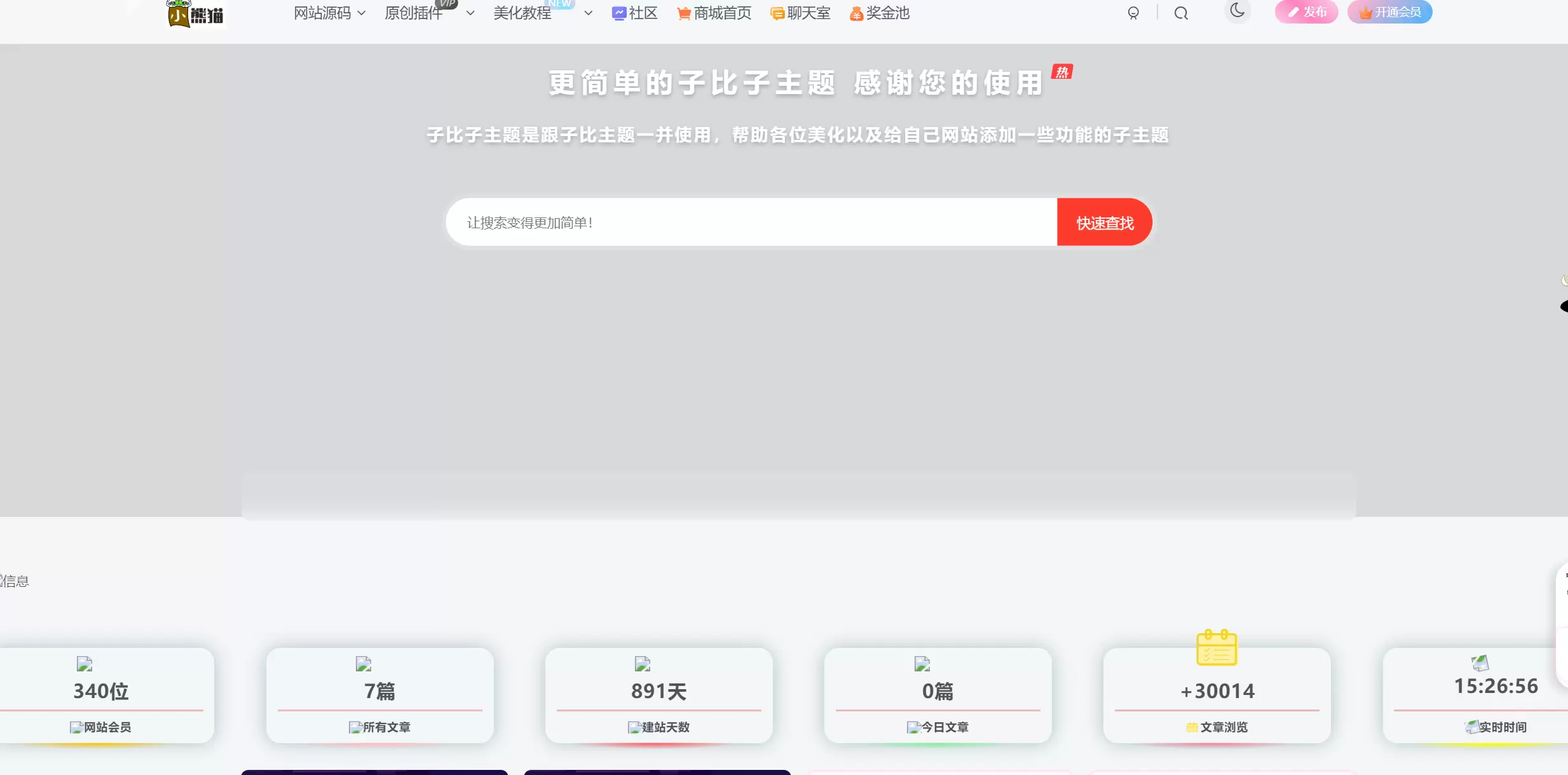Image resolution: width=1568 pixels, height=775 pixels.
Task: Open the 原创插件 menu
Action: [x=414, y=13]
